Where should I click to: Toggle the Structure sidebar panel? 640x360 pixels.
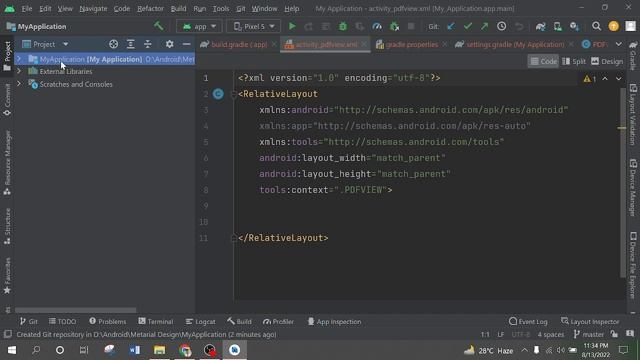click(x=7, y=226)
